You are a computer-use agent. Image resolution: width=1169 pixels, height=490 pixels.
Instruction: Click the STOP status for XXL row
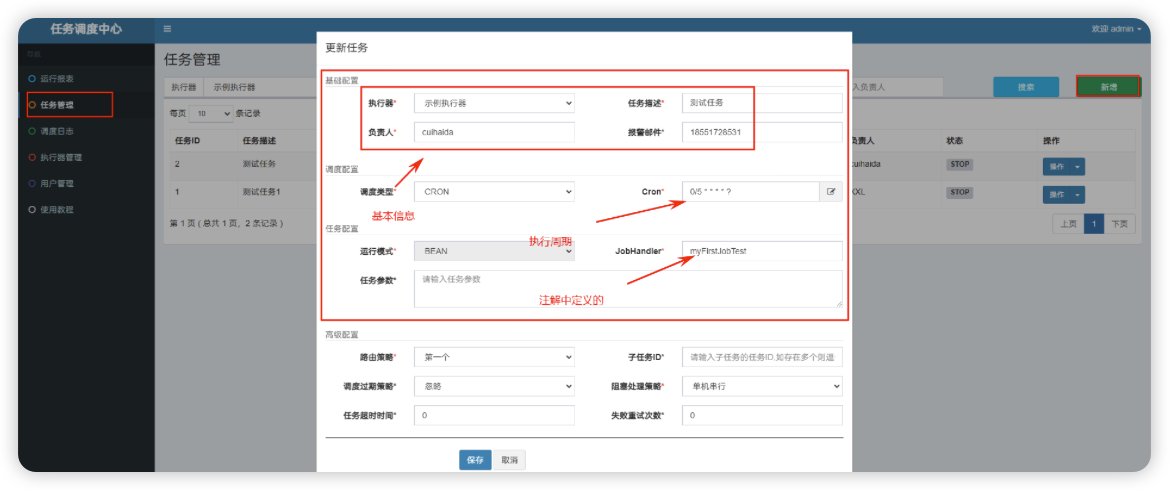coord(960,192)
